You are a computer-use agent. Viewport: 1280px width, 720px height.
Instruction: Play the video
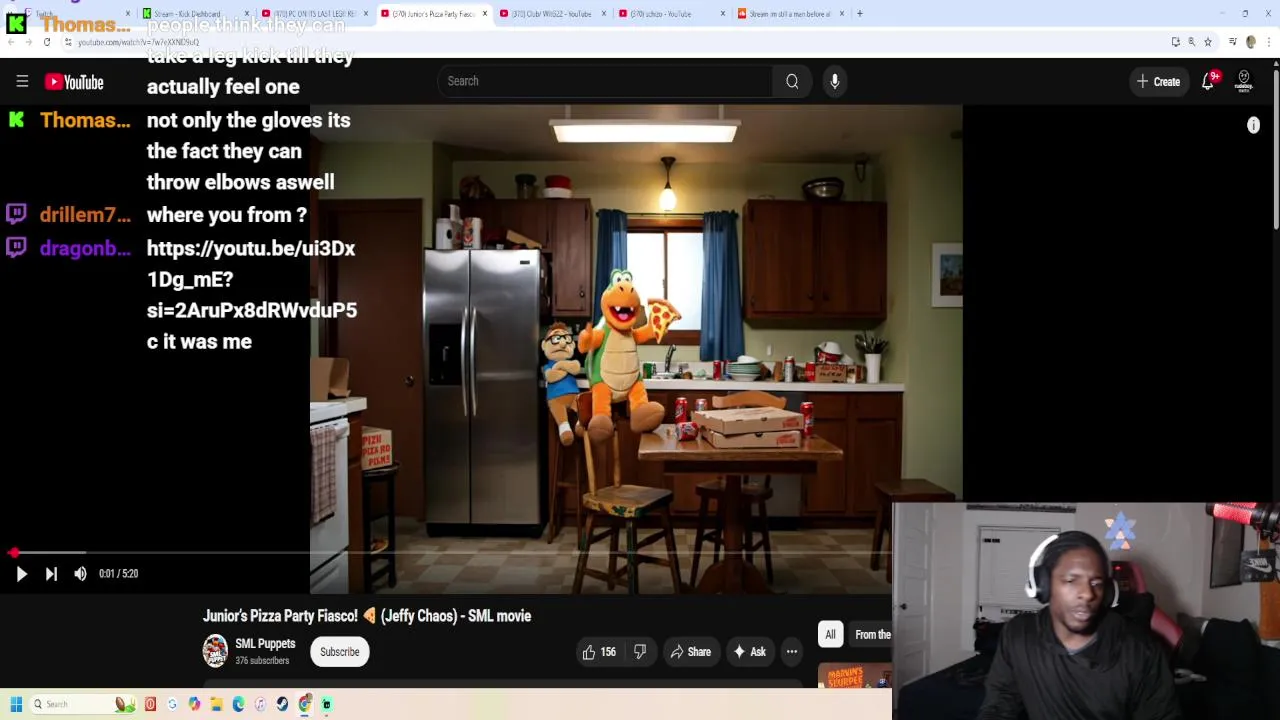21,574
